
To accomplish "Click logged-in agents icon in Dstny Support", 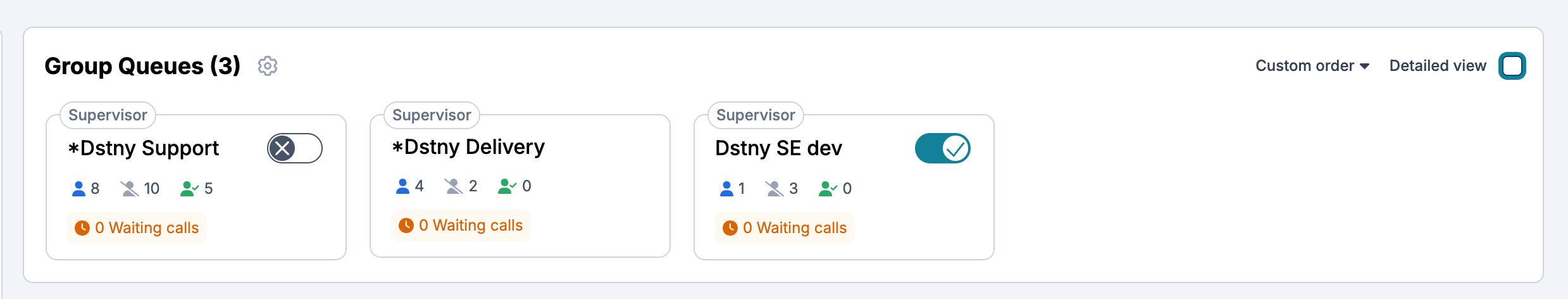I will (78, 189).
